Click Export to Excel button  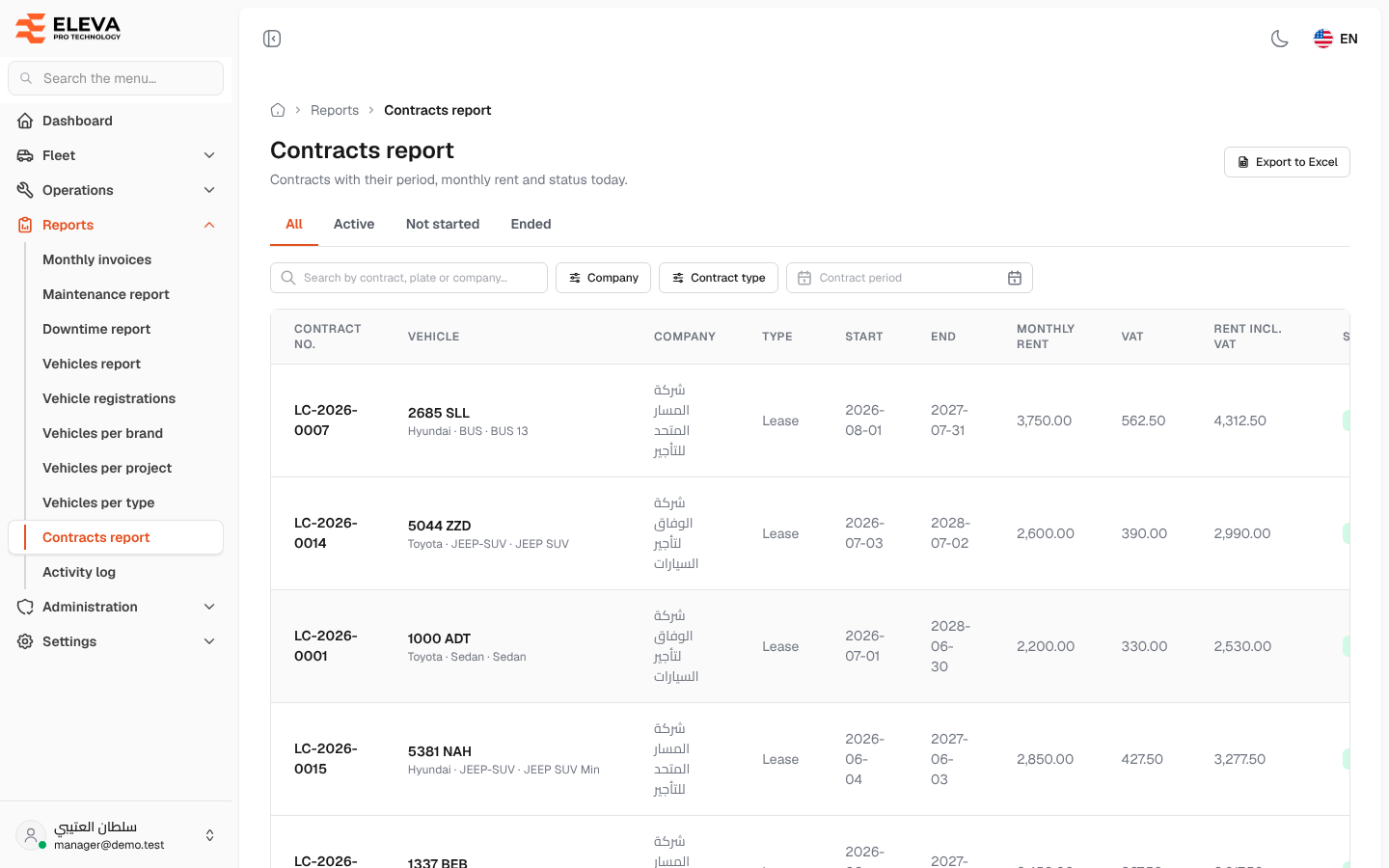[1287, 162]
